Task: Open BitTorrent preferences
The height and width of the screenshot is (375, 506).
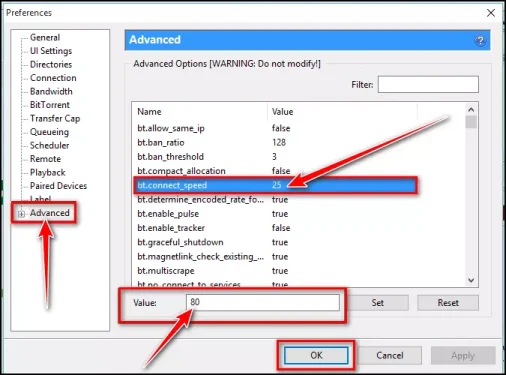Action: (50, 105)
